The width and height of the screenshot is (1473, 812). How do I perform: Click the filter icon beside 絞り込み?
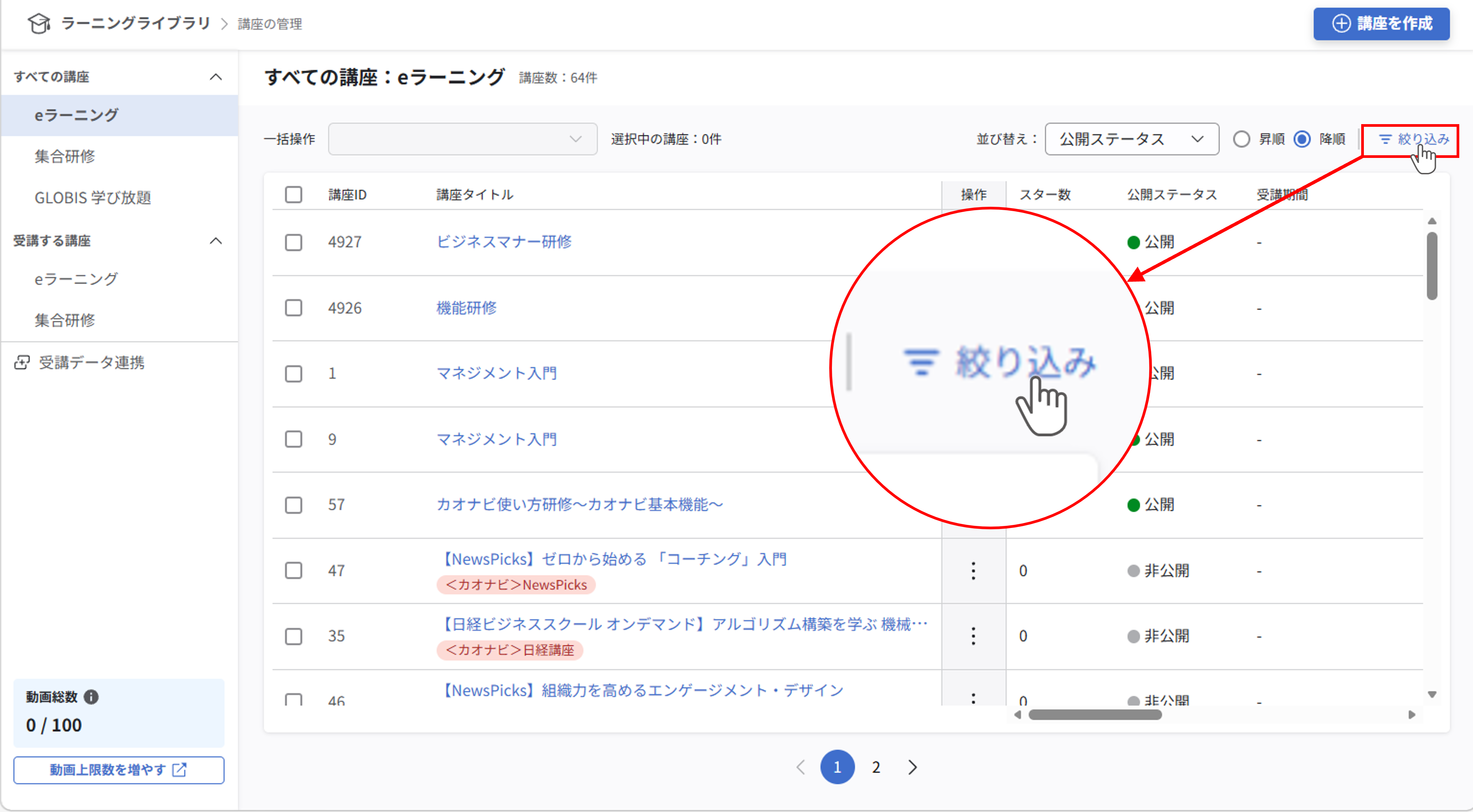click(x=1385, y=139)
